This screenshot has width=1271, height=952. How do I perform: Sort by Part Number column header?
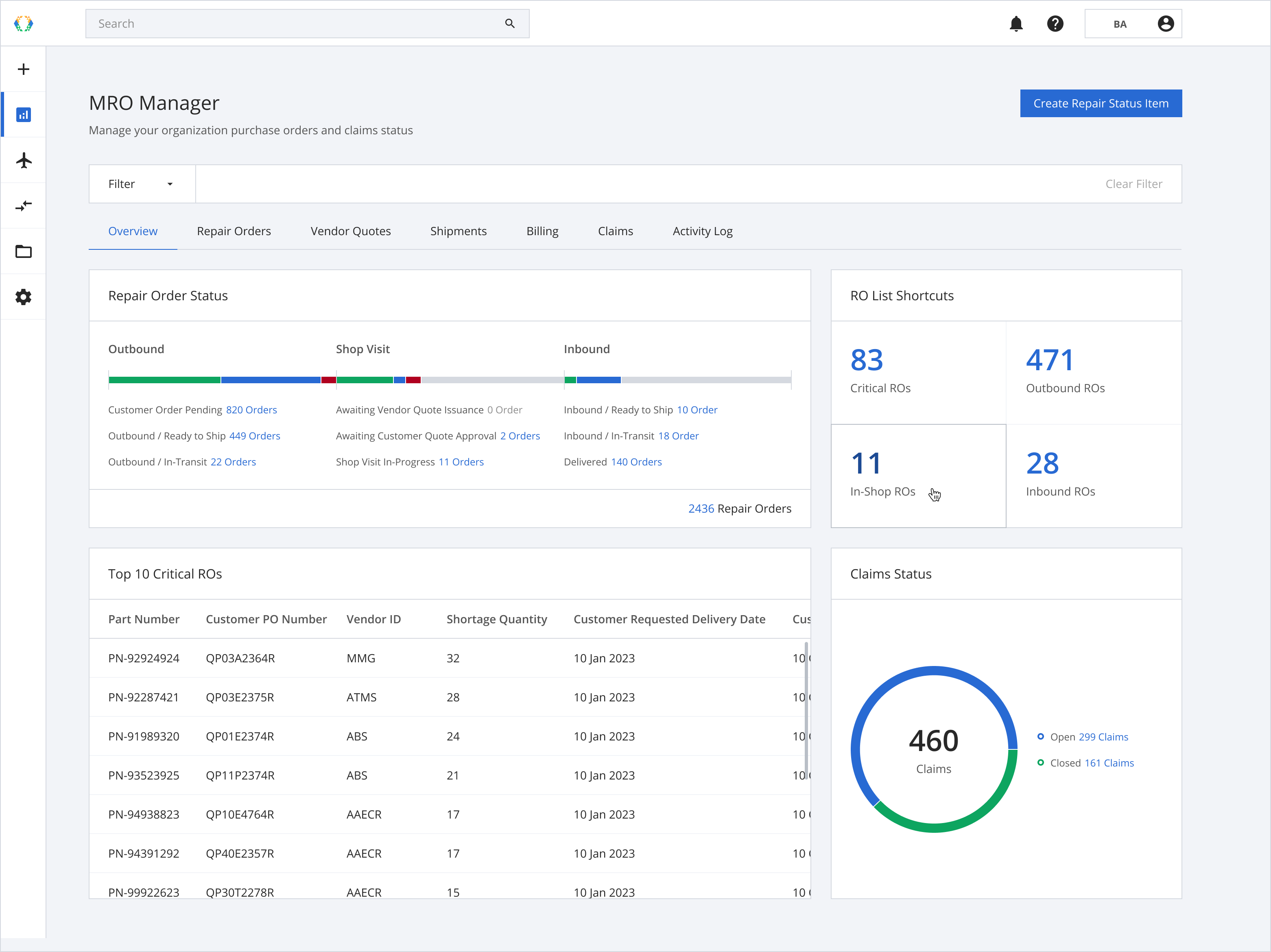point(144,619)
